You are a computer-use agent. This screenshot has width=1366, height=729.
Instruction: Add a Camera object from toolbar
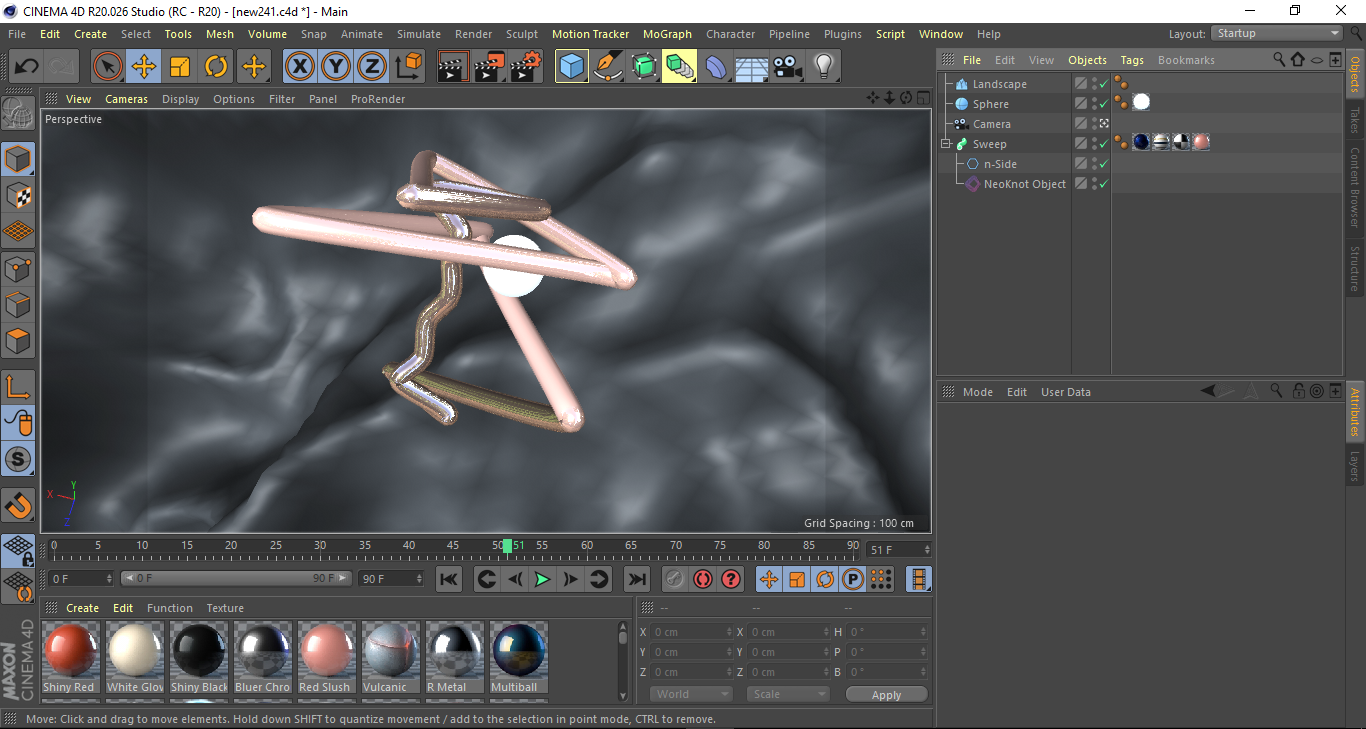[787, 67]
